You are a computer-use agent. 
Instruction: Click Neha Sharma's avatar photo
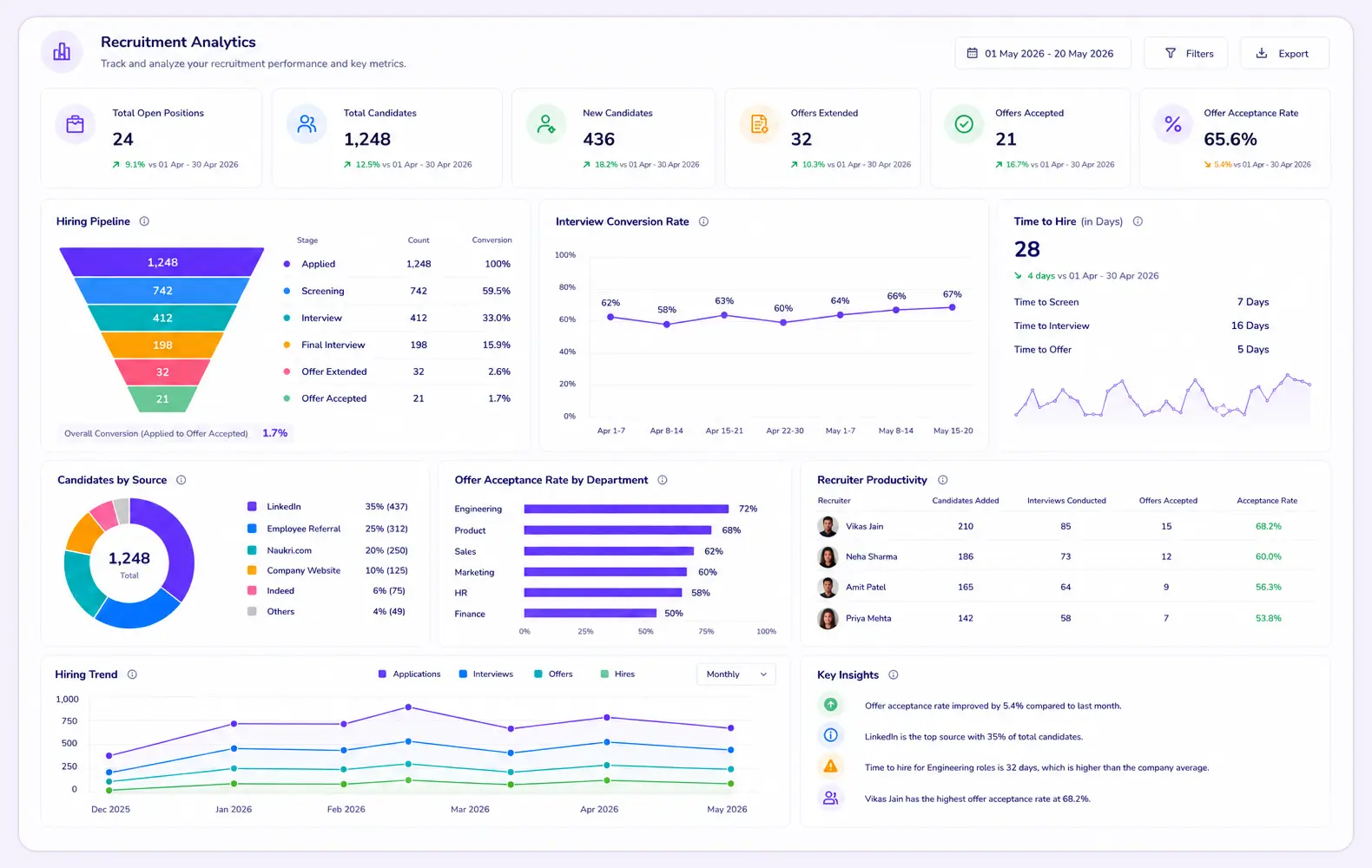(828, 556)
